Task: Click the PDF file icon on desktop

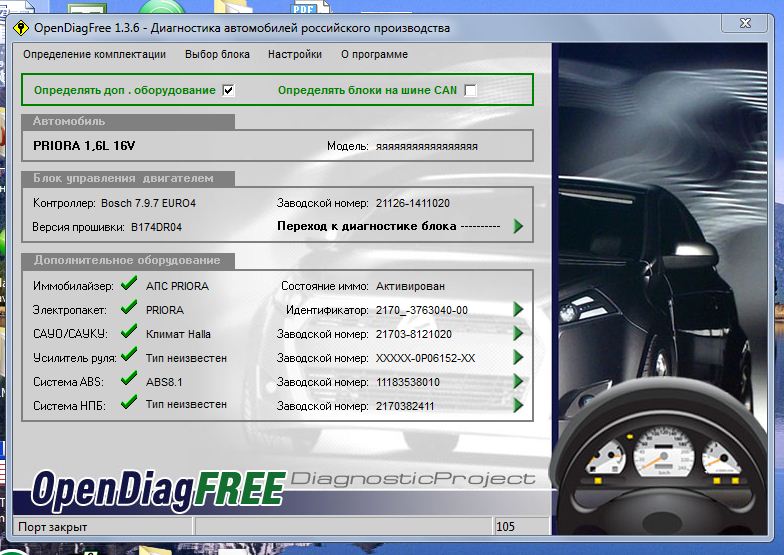Action: tap(310, 8)
